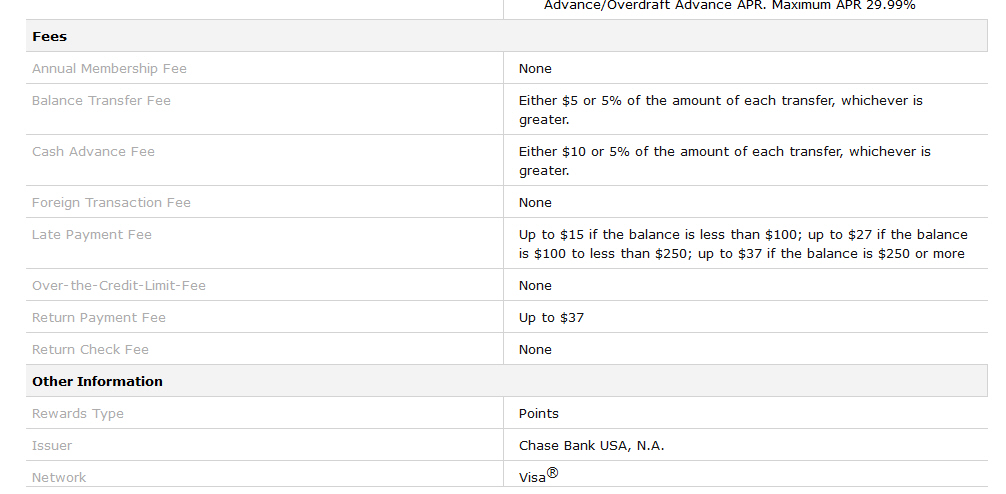1006x494 pixels.
Task: Select the Annual Membership Fee label
Action: [109, 69]
